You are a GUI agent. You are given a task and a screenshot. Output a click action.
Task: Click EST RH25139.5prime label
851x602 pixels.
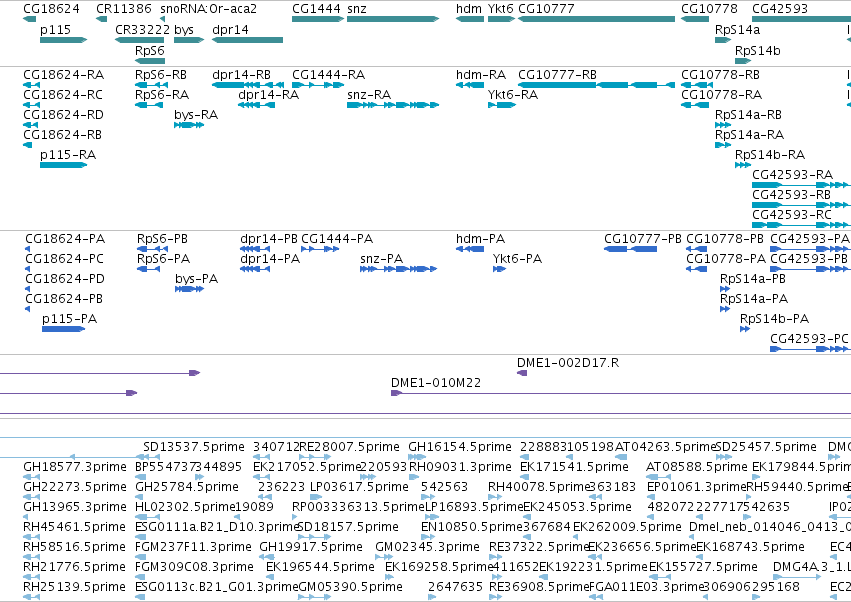coord(74,587)
